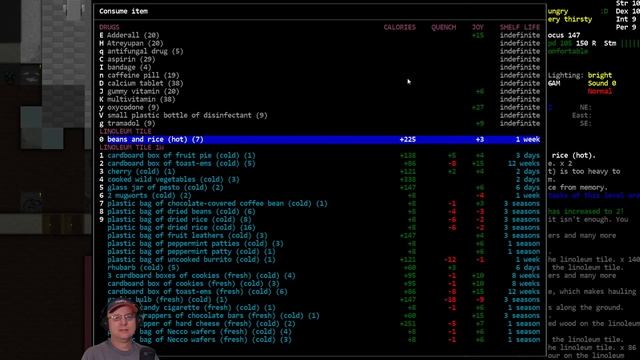Click the 1 week shelf life of beans and rice
Viewport: 640px width, 360px height.
(x=528, y=139)
